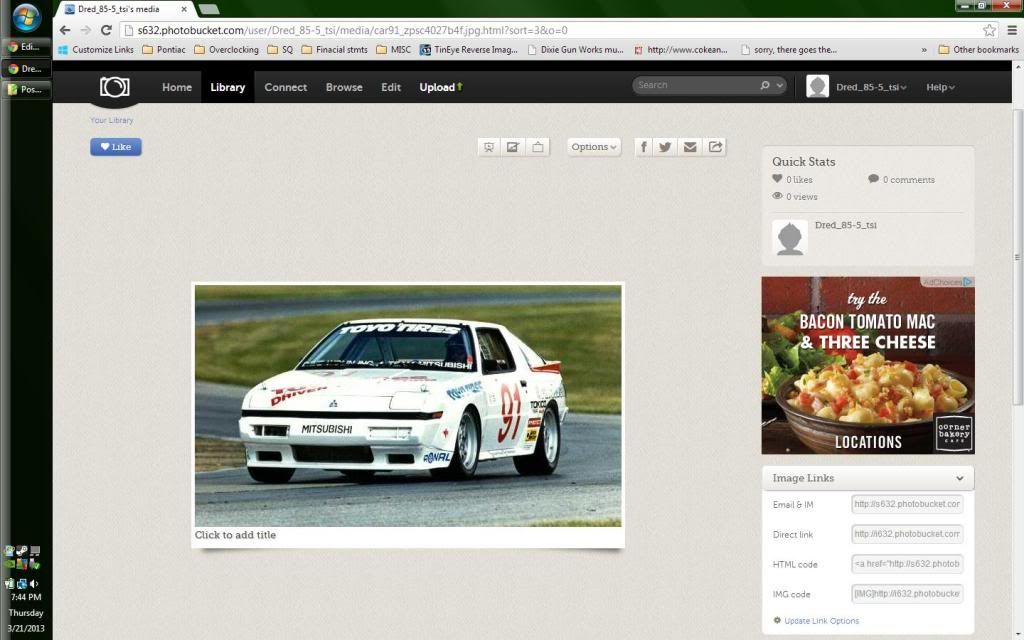Viewport: 1024px width, 640px height.
Task: Share the photo by email icon
Action: pyautogui.click(x=690, y=147)
